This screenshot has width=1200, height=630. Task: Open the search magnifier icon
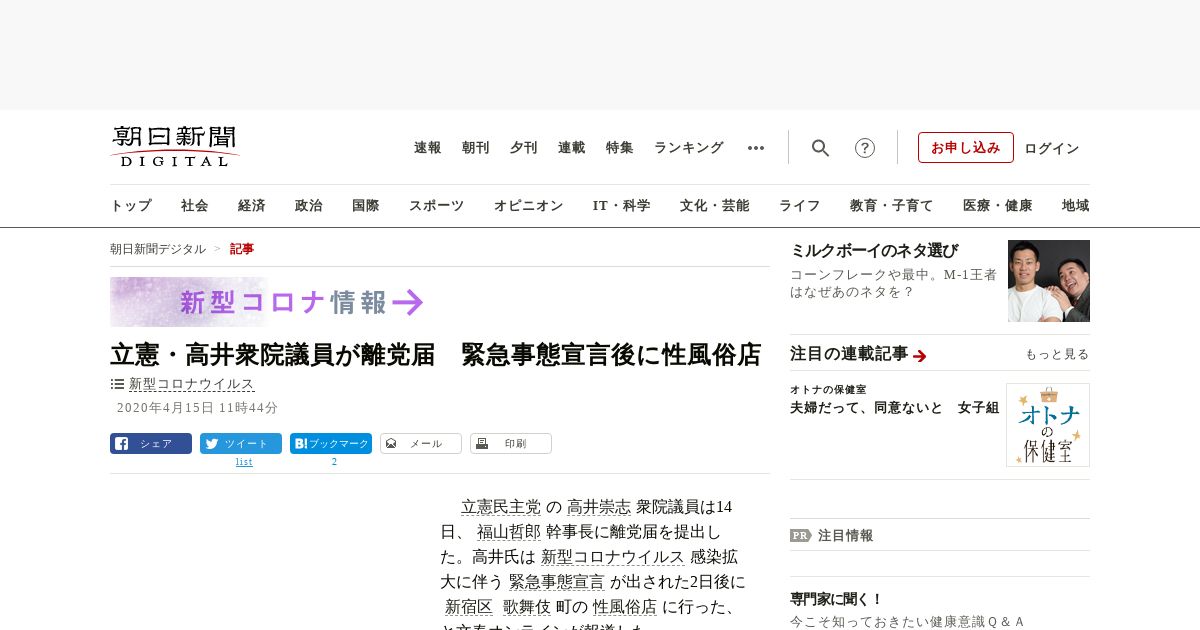coord(820,148)
